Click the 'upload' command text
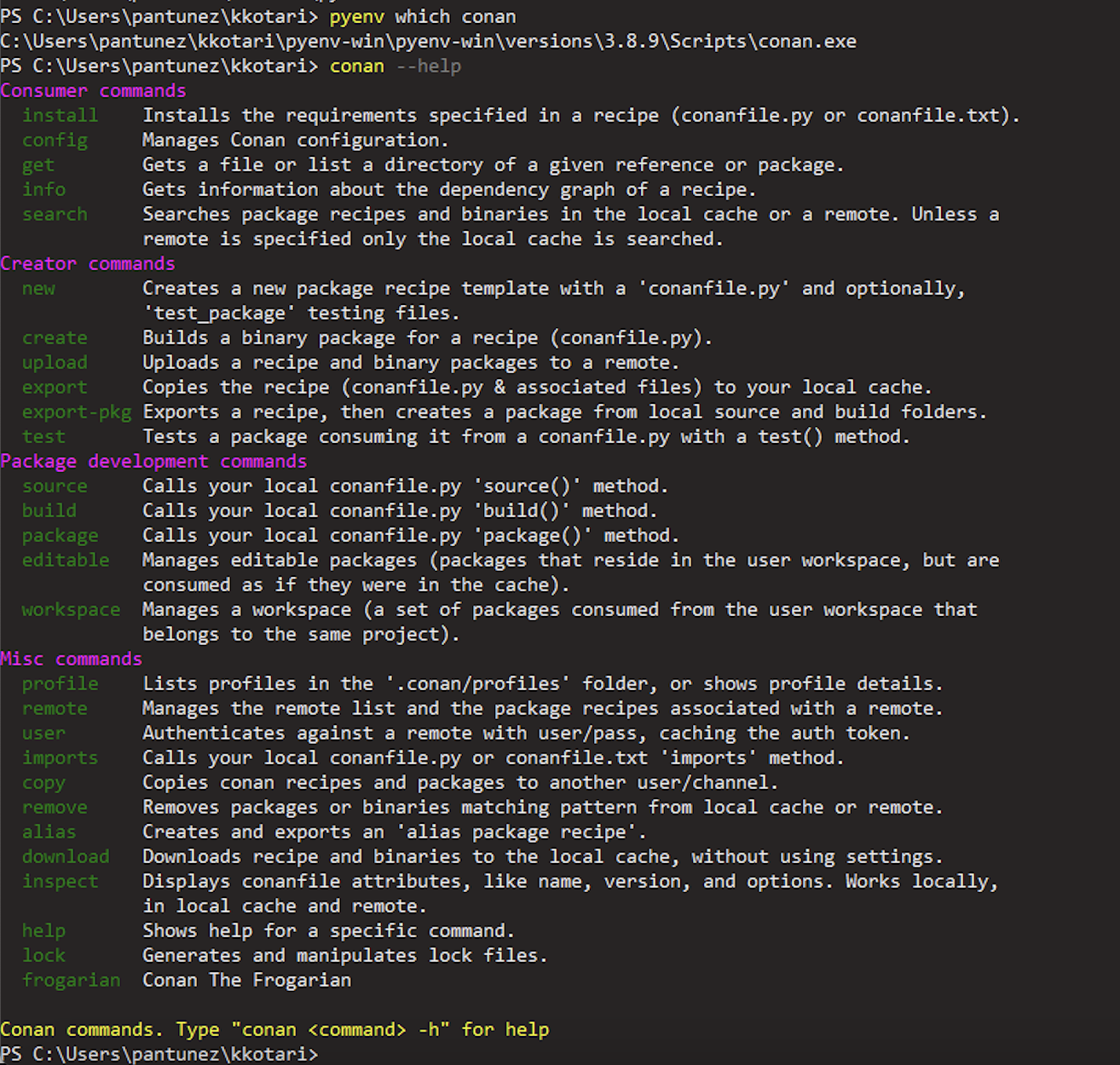1120x1065 pixels. coord(55,362)
